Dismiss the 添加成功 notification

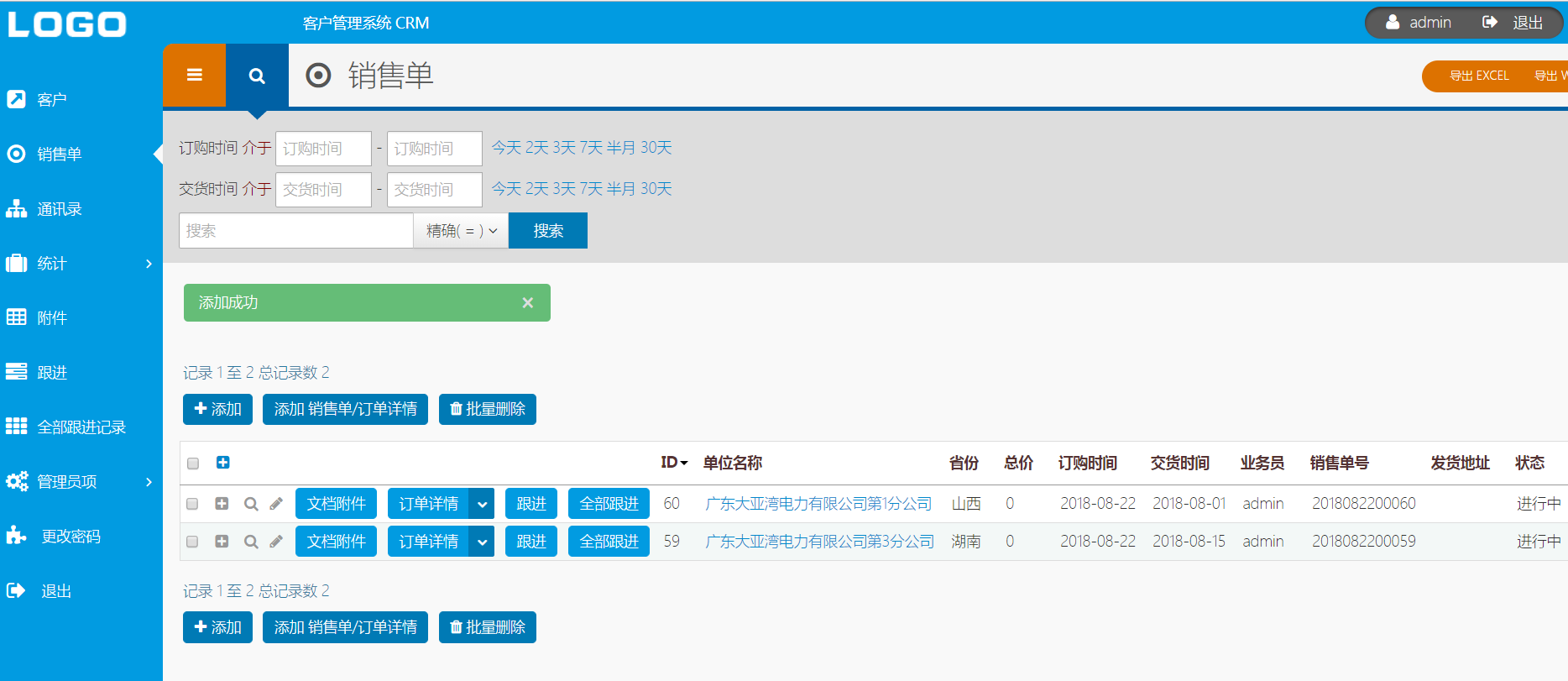pyautogui.click(x=527, y=303)
